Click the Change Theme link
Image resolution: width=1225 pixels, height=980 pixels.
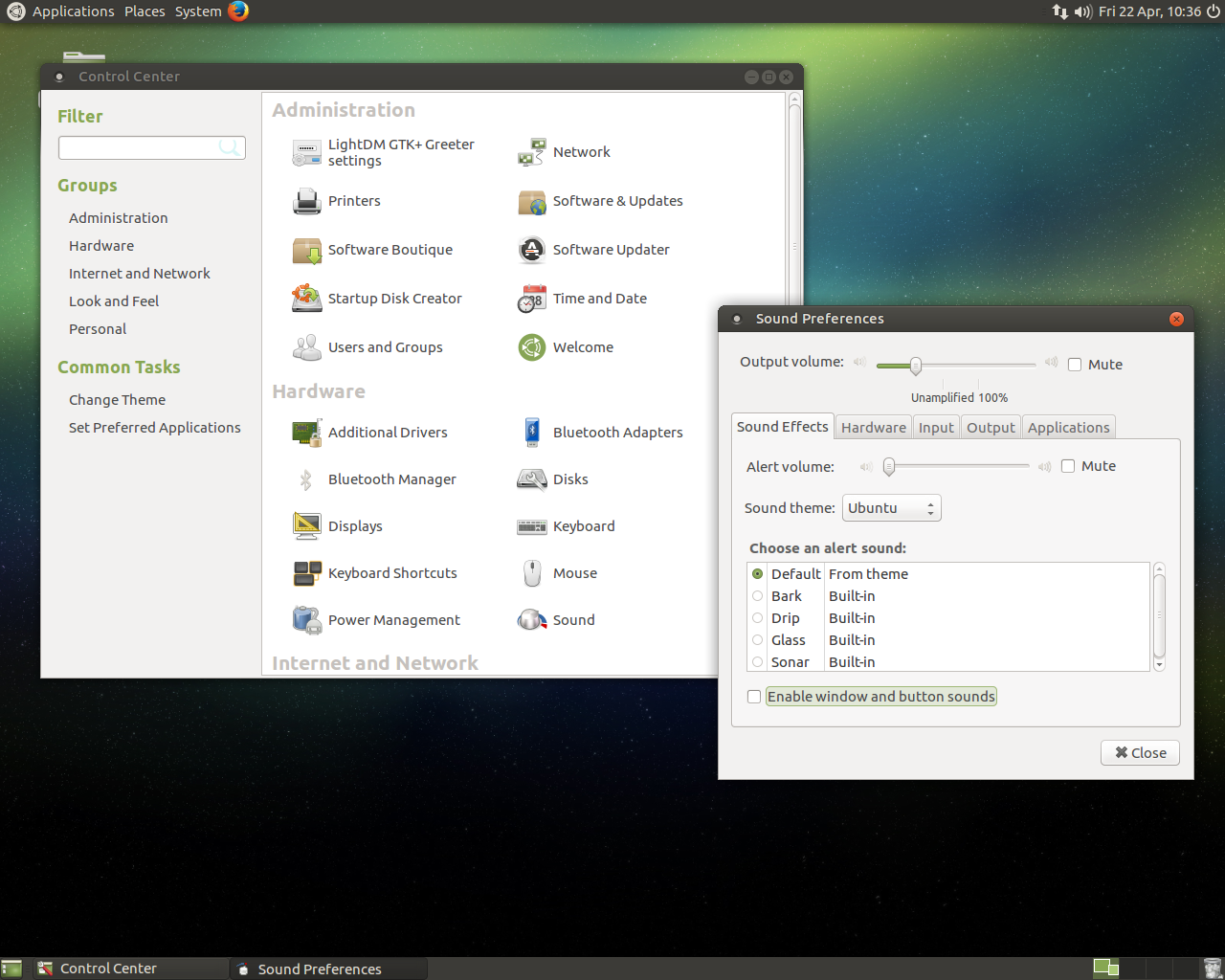click(x=117, y=400)
